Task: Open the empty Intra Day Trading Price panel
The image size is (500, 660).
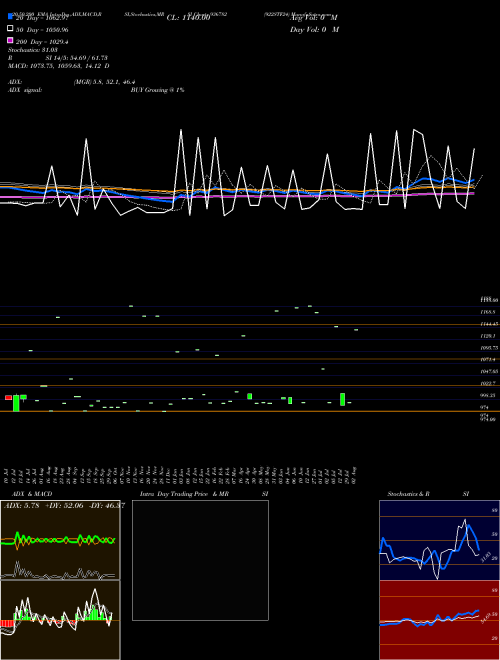Action: pyautogui.click(x=200, y=560)
